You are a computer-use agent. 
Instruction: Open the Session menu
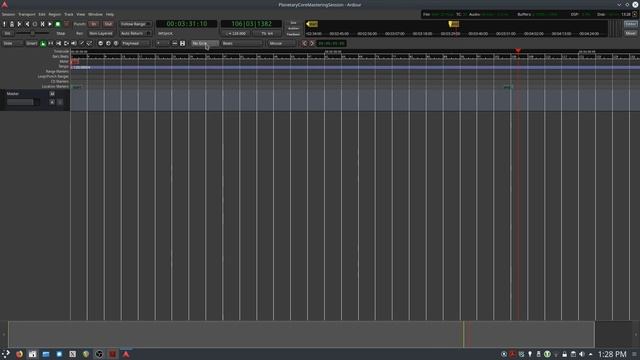point(8,14)
